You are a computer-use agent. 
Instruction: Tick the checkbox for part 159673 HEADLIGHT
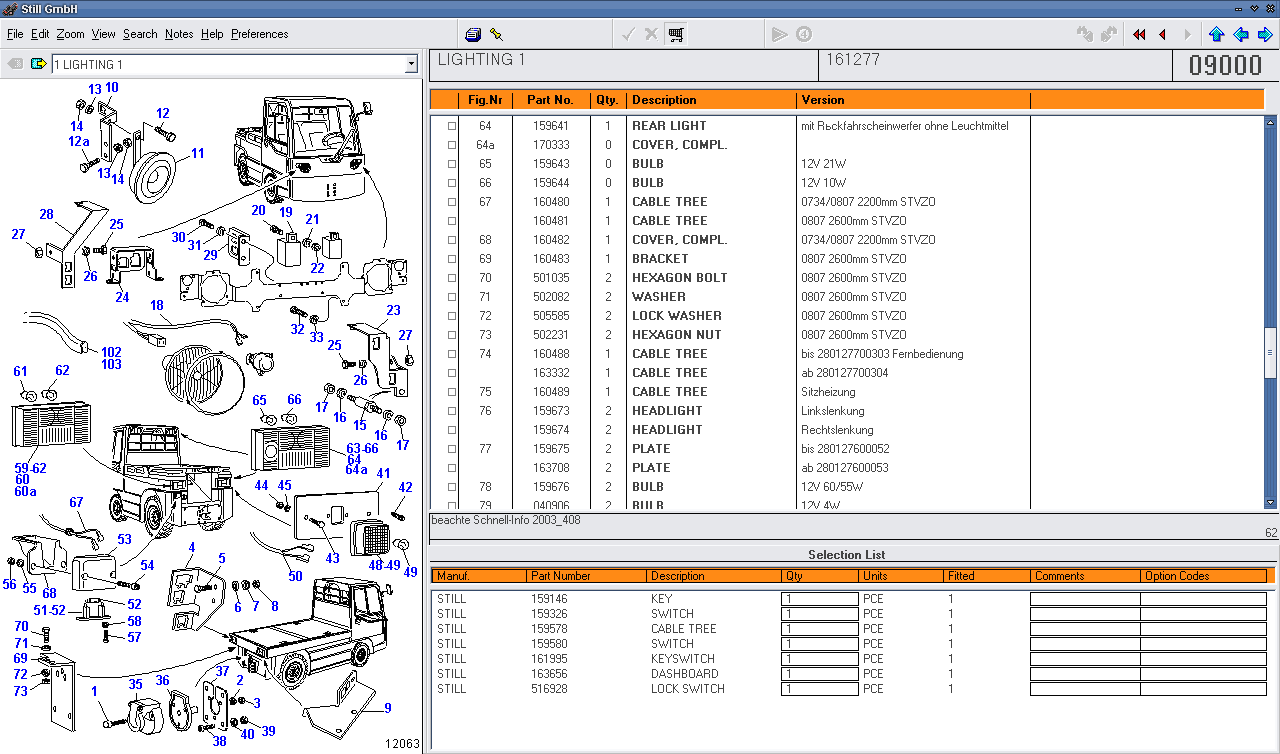click(452, 411)
